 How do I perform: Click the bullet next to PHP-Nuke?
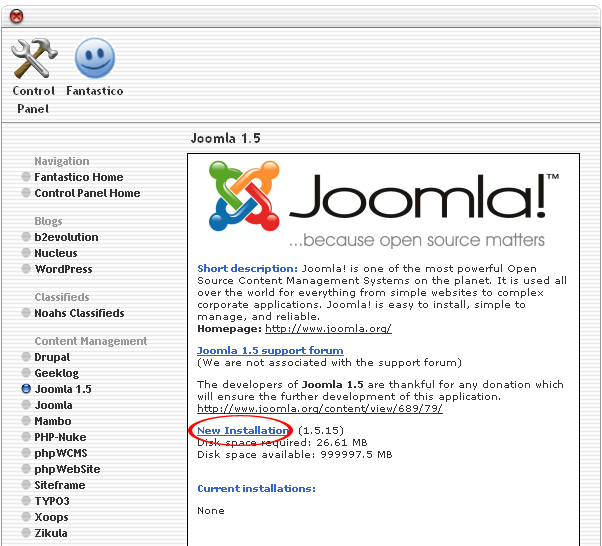pos(26,437)
